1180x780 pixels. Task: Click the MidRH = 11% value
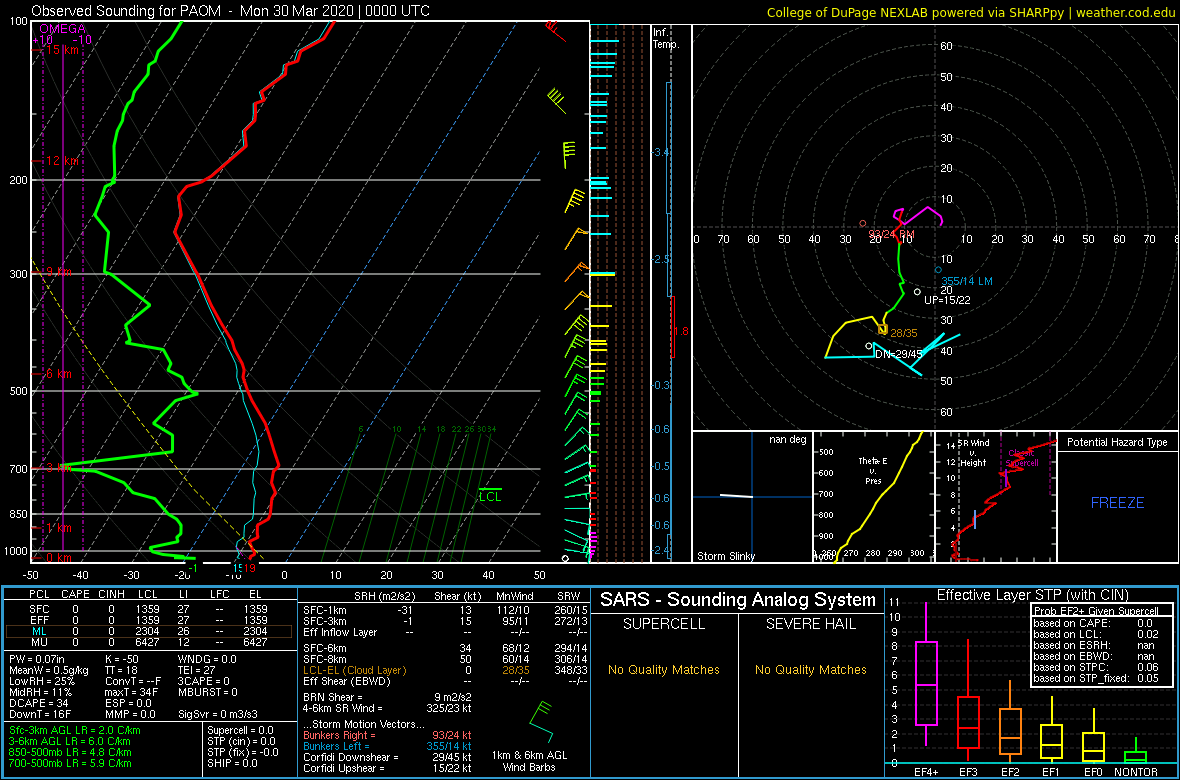point(40,692)
